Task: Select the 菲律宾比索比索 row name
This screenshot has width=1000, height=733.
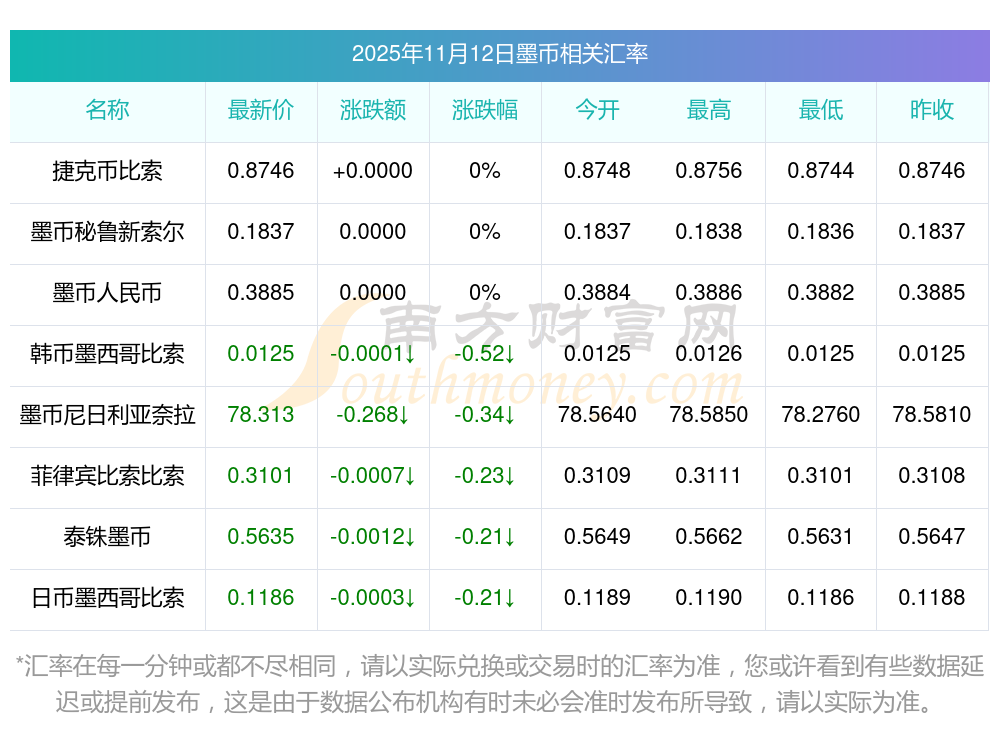Action: point(107,476)
